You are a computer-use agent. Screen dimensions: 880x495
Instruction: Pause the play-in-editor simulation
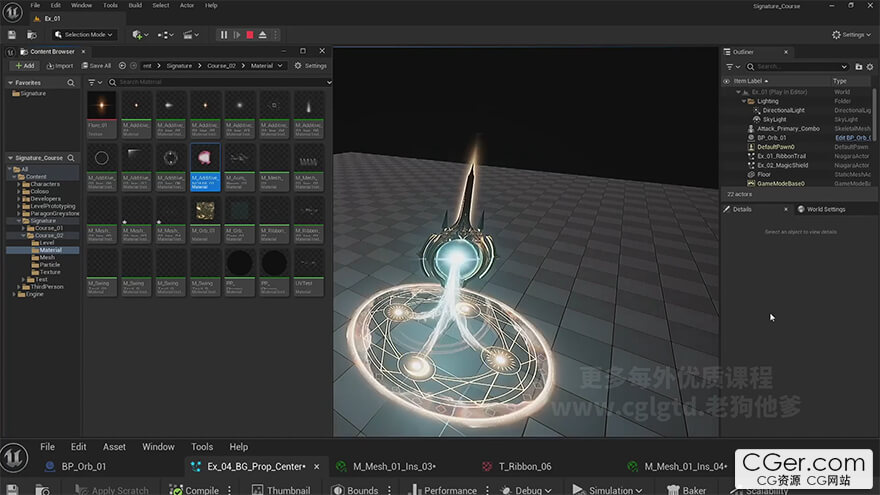pos(224,35)
